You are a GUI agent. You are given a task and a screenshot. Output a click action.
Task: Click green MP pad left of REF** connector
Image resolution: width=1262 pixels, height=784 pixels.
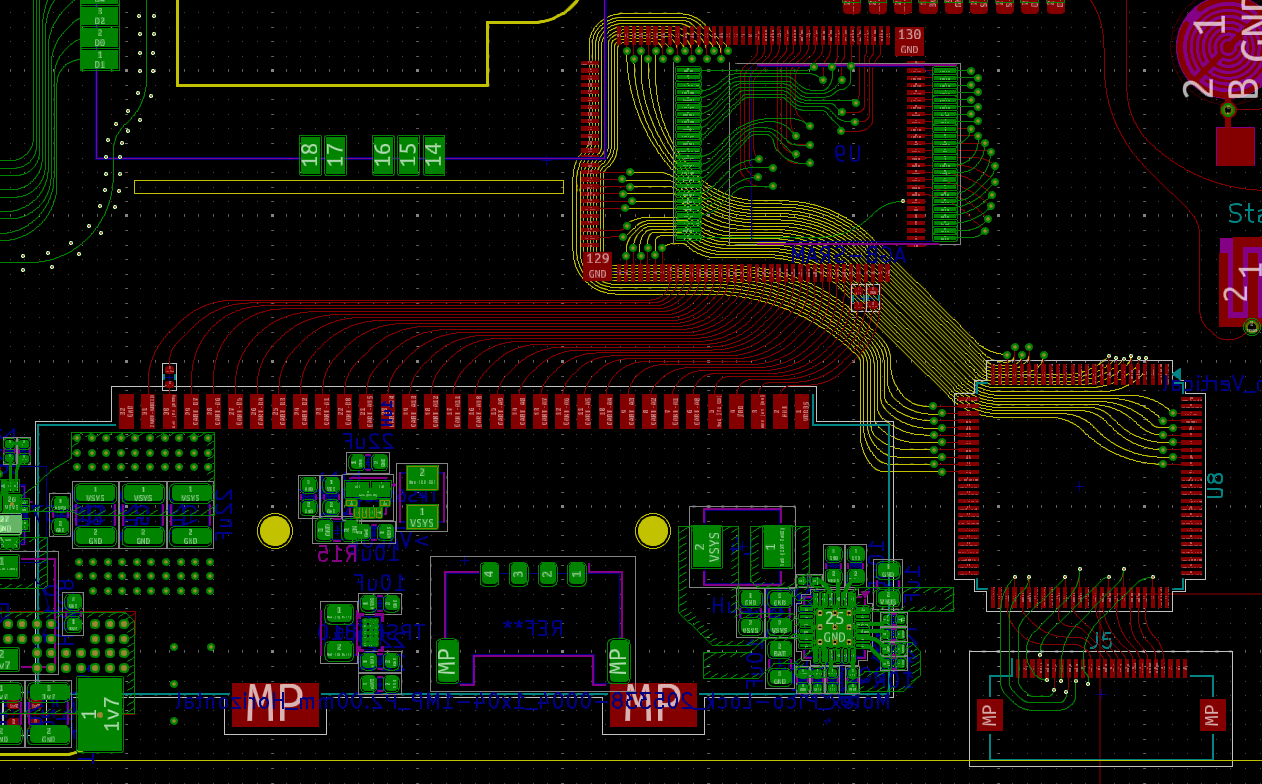click(x=448, y=661)
